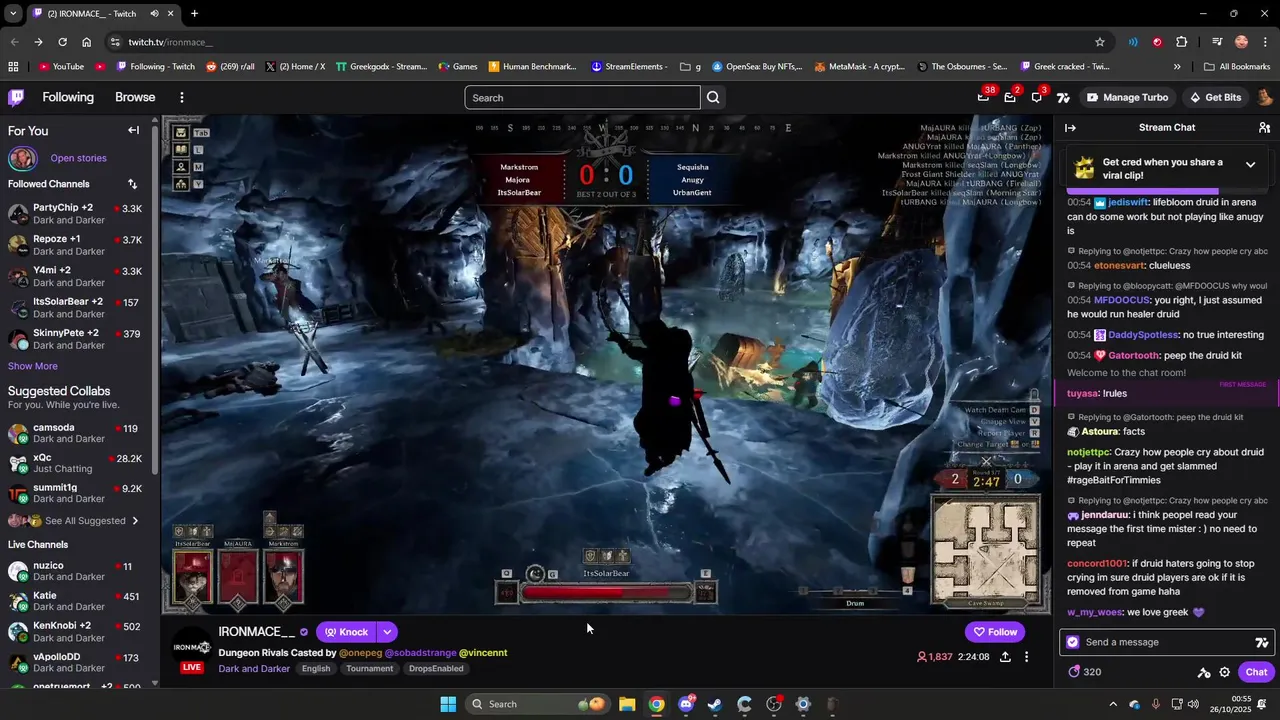Open the All Bookmarks folder
Image resolution: width=1280 pixels, height=720 pixels.
pos(1237,67)
